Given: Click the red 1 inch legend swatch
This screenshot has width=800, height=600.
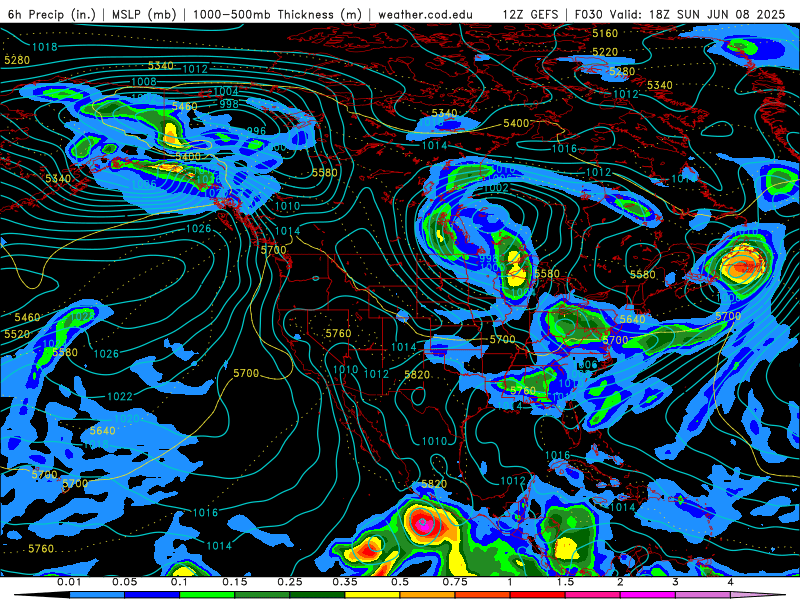Looking at the screenshot, I should tap(538, 595).
